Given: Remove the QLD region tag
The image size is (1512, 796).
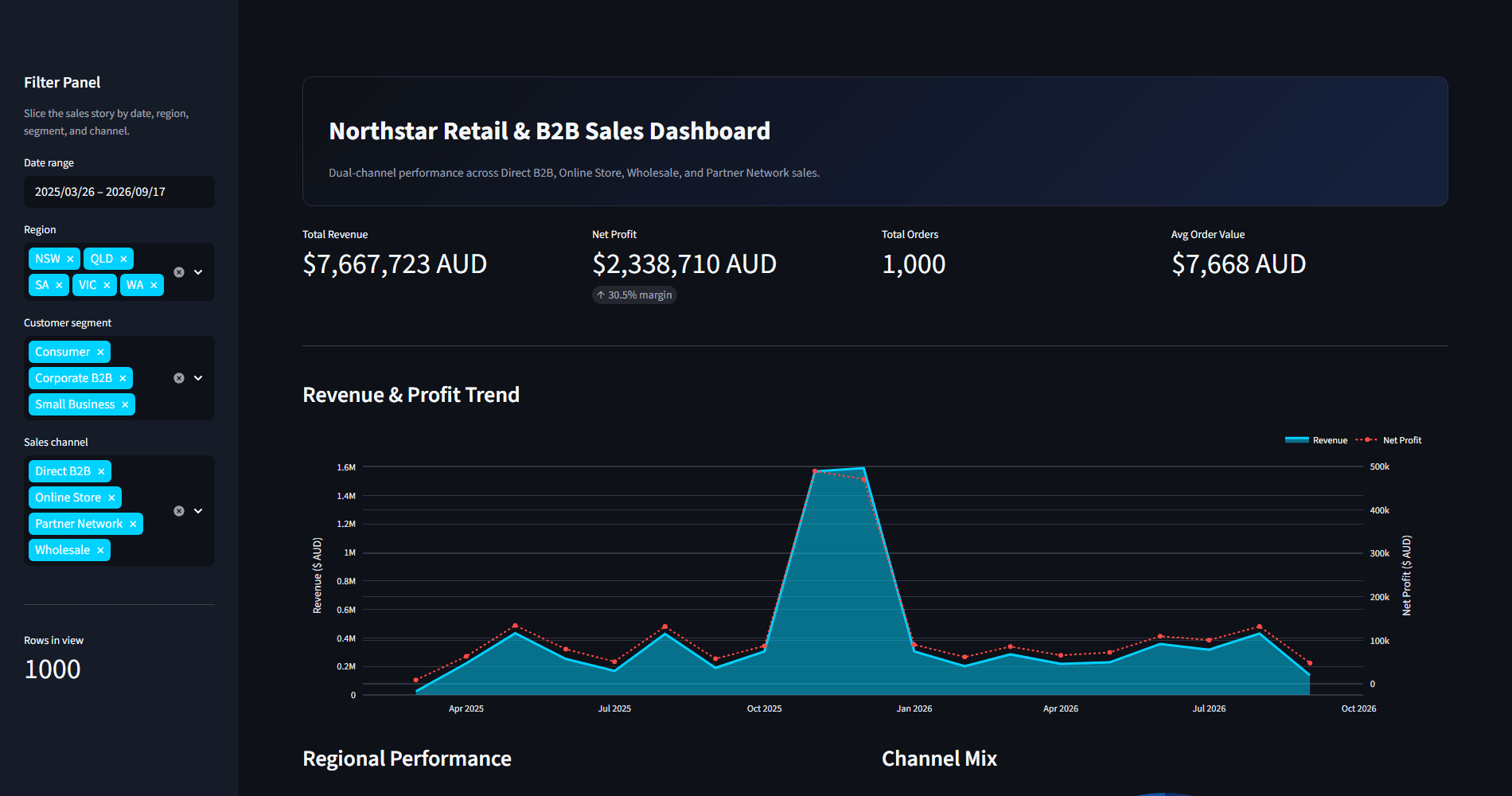Looking at the screenshot, I should 123,259.
